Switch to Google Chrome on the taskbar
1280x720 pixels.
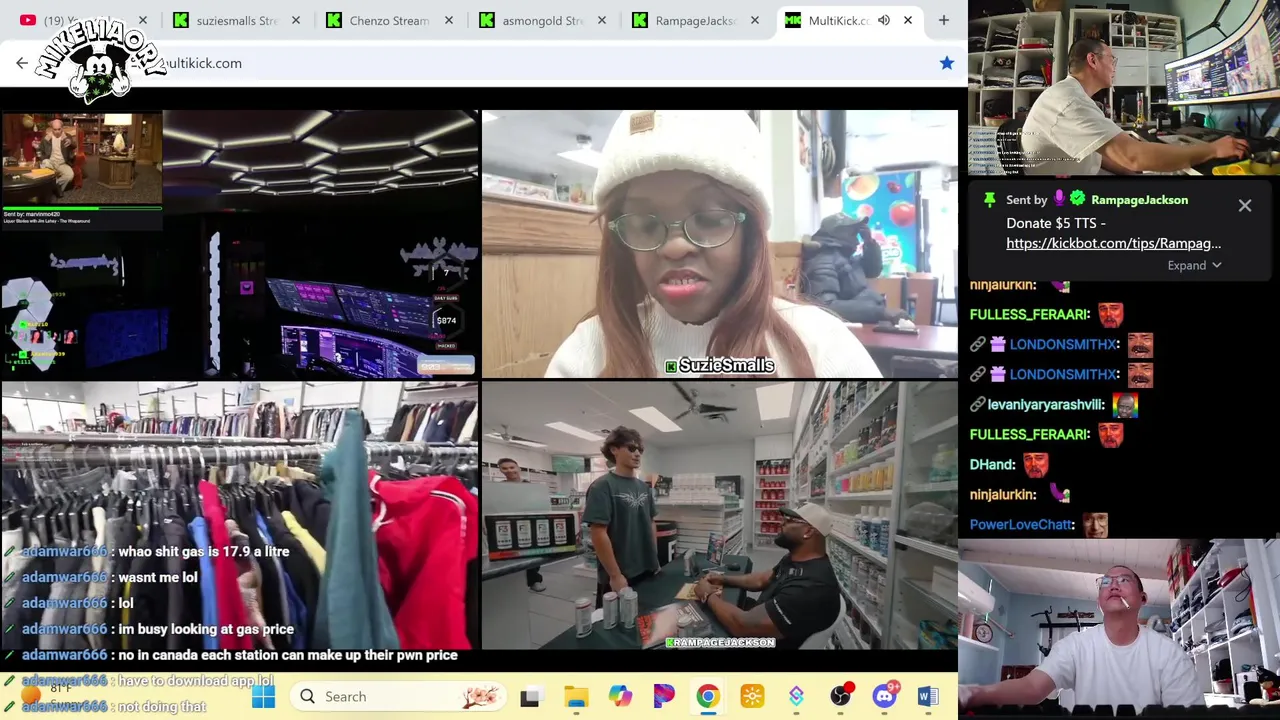(708, 696)
